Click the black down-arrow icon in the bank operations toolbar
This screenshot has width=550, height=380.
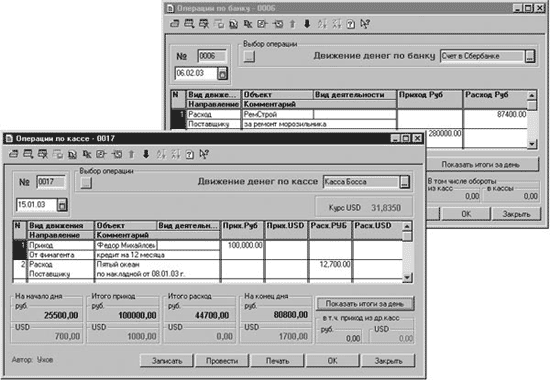tap(307, 24)
